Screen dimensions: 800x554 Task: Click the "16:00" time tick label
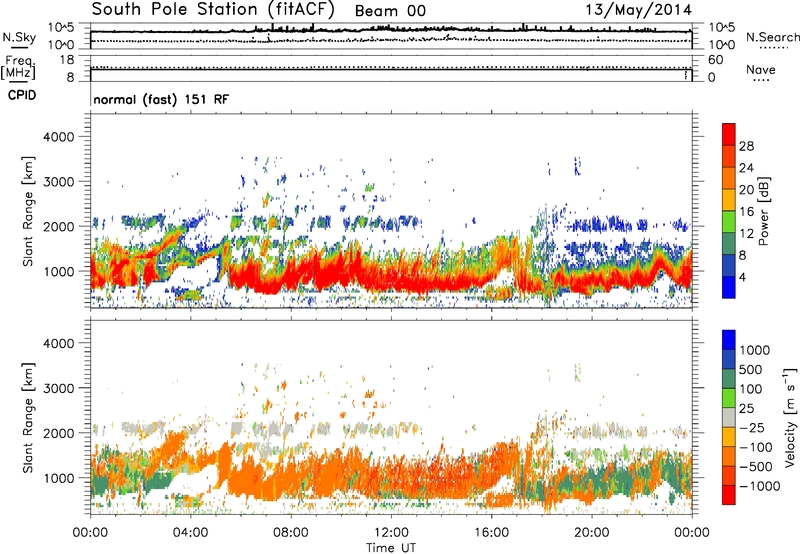491,533
